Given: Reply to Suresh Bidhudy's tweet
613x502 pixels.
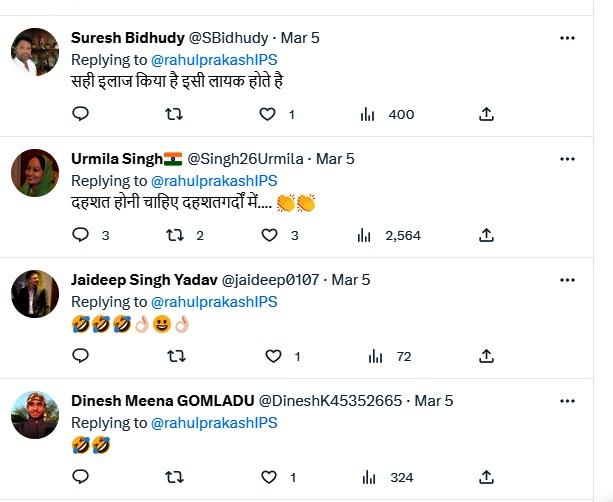Looking at the screenshot, I should point(81,114).
